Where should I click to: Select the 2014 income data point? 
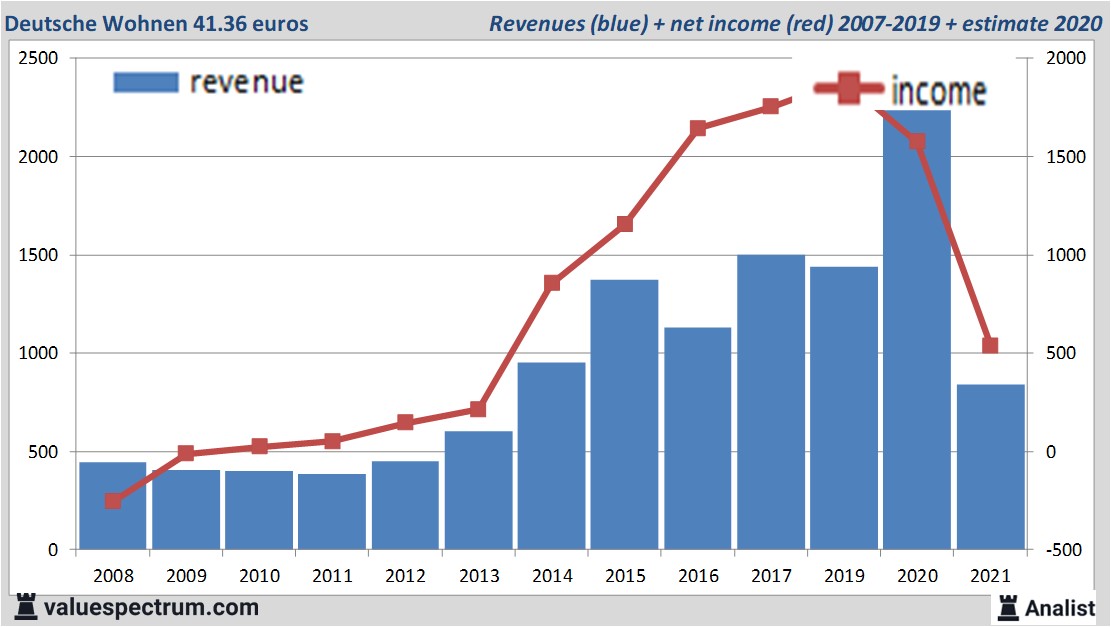551,283
